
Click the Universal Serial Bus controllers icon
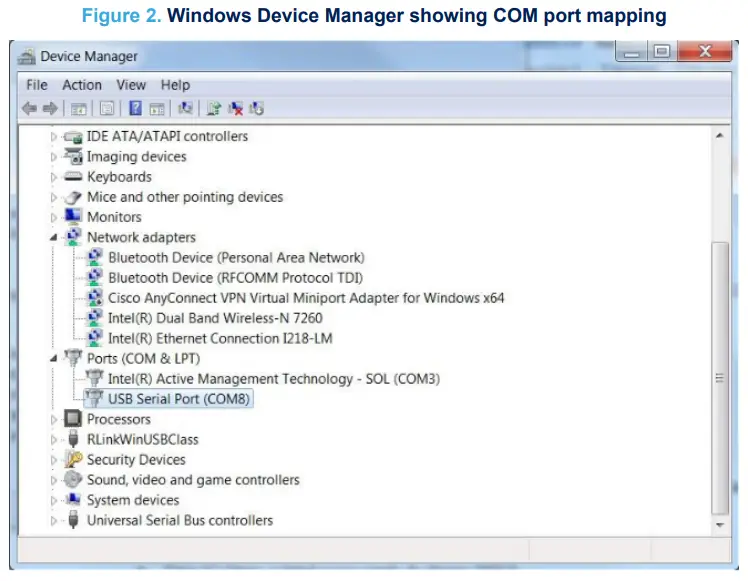coord(73,519)
